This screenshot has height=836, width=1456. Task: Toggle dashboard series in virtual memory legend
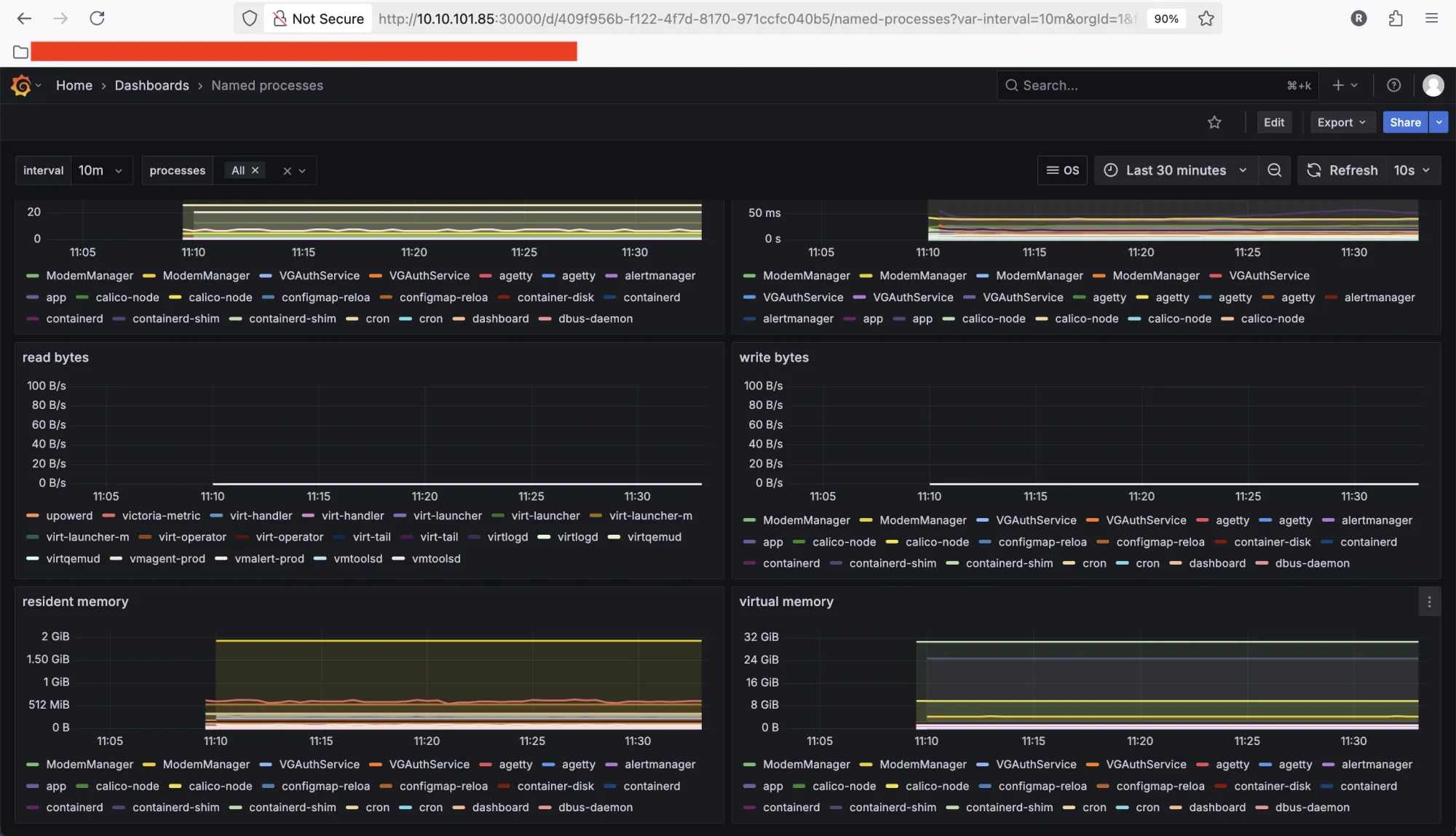tap(1216, 808)
